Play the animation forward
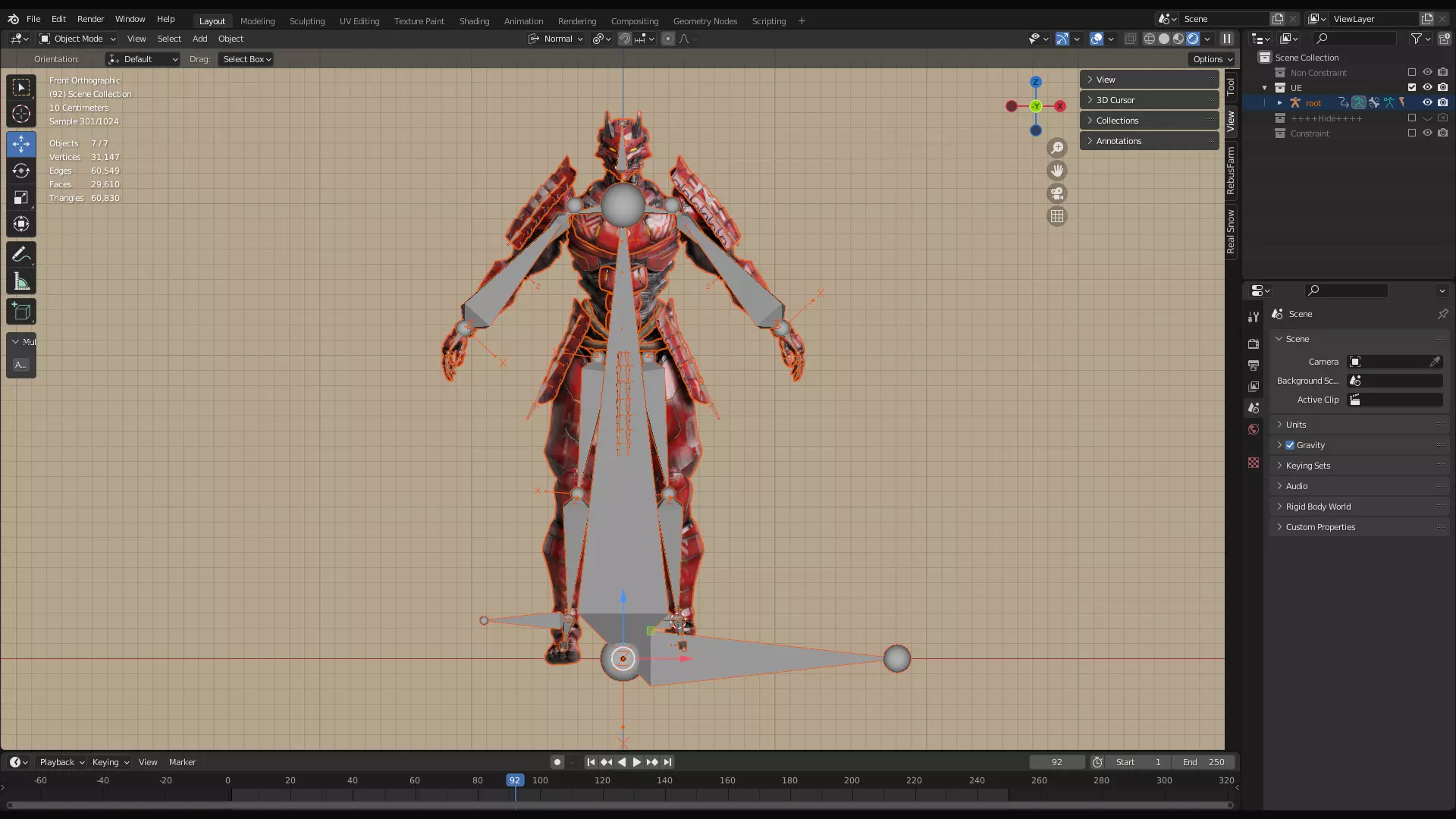 pyautogui.click(x=637, y=762)
